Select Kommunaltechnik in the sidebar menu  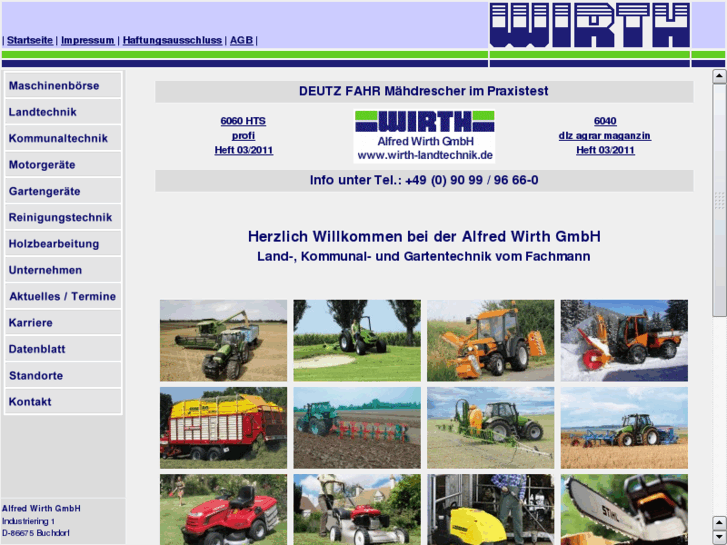click(63, 138)
